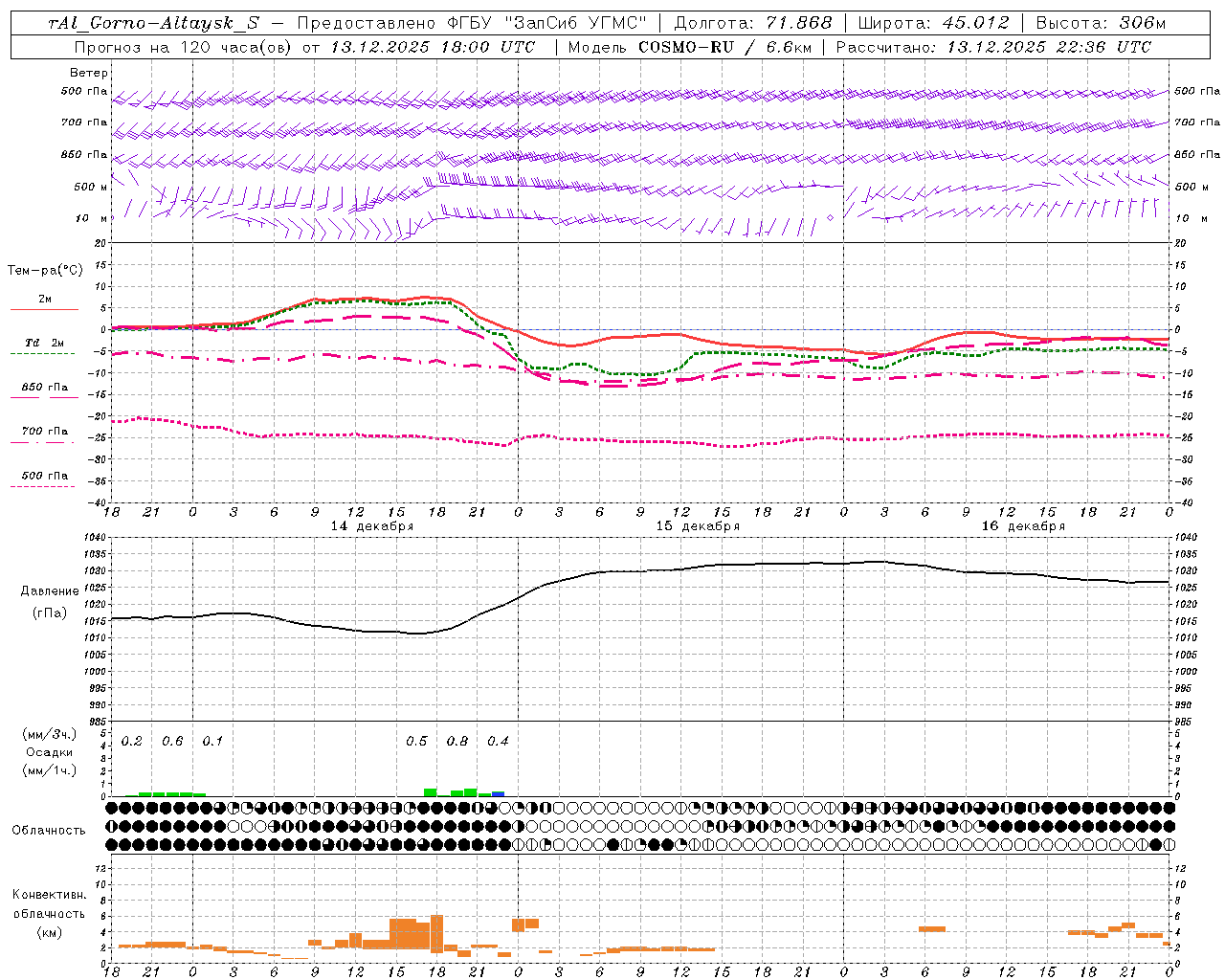Click the 0.8 three-hour precipitation value

click(457, 742)
